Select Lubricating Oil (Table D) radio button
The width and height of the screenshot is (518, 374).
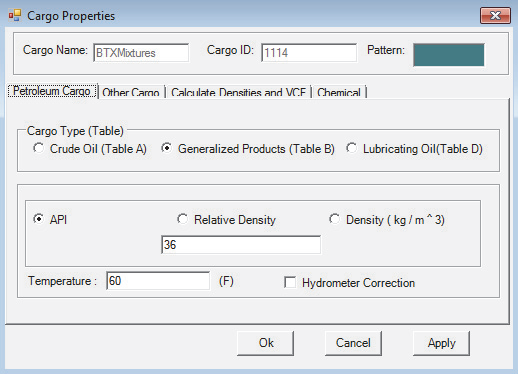(351, 148)
